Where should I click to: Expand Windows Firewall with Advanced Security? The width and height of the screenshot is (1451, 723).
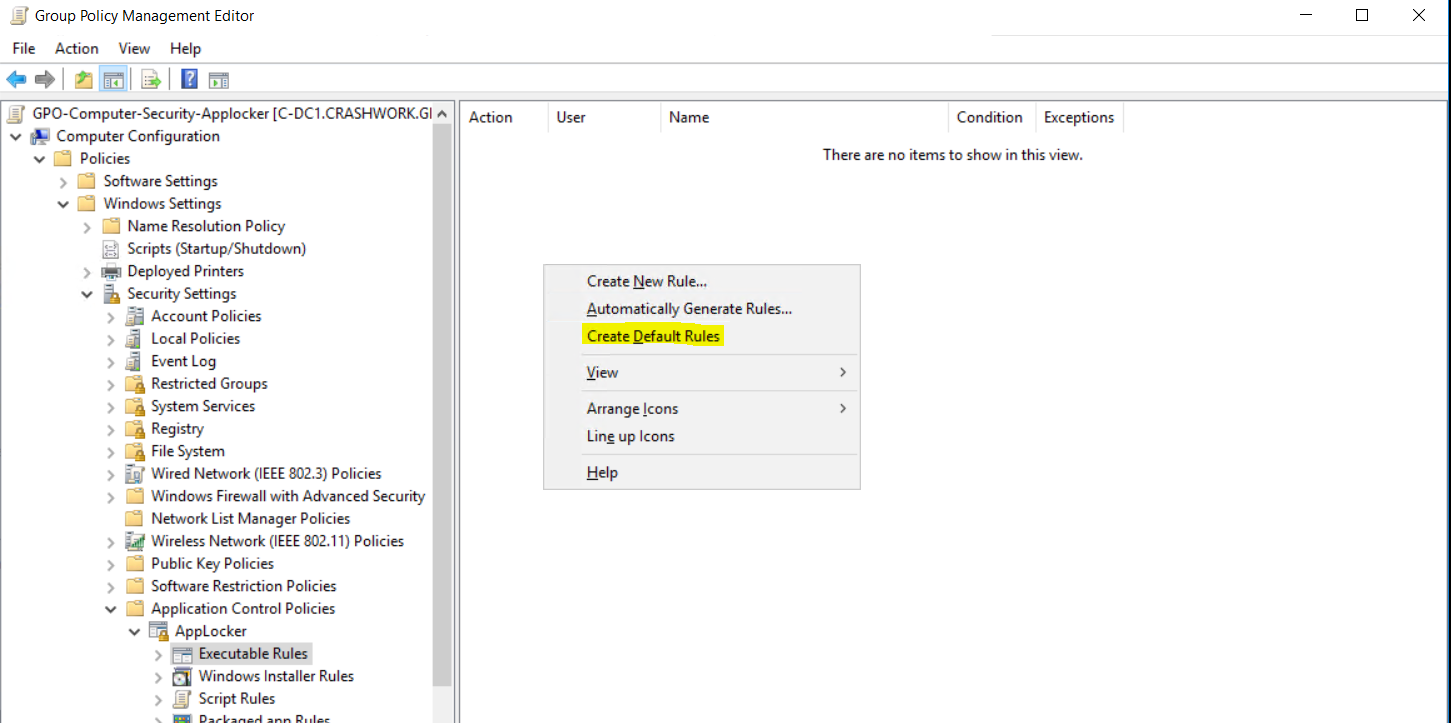pyautogui.click(x=111, y=496)
